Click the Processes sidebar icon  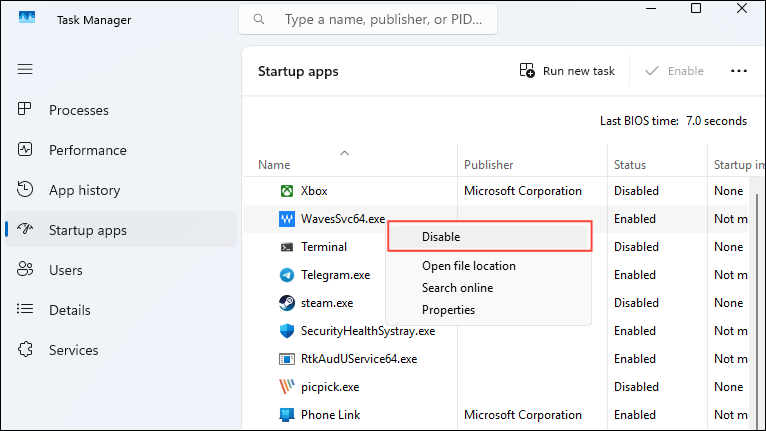click(x=24, y=108)
